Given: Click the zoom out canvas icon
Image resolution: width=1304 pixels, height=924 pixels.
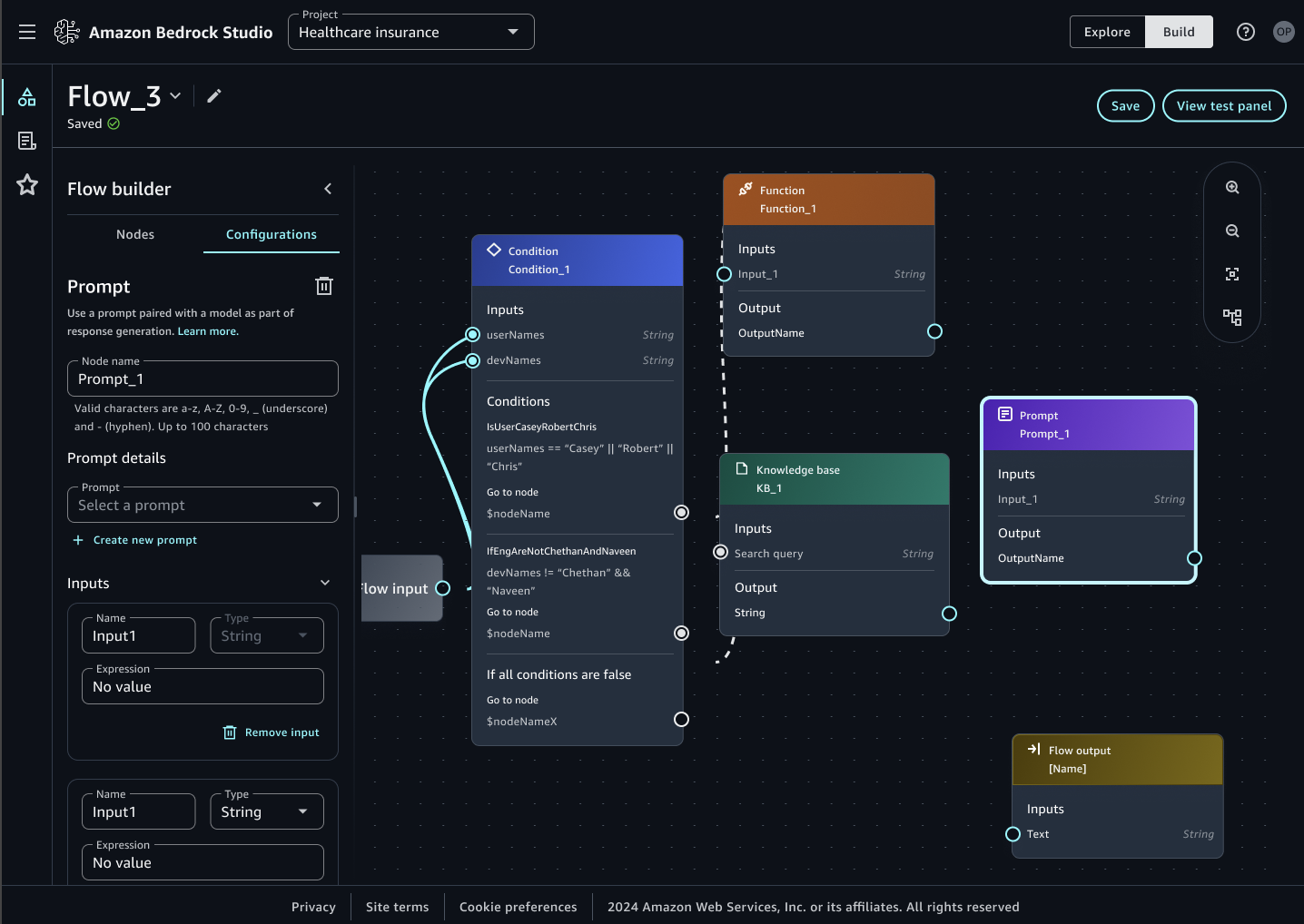Looking at the screenshot, I should [1232, 231].
